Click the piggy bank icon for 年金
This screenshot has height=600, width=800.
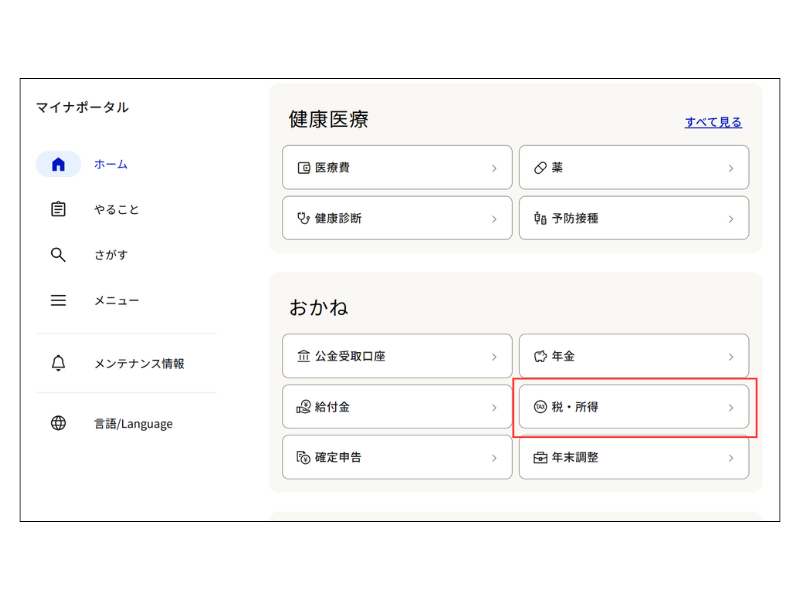tap(540, 356)
